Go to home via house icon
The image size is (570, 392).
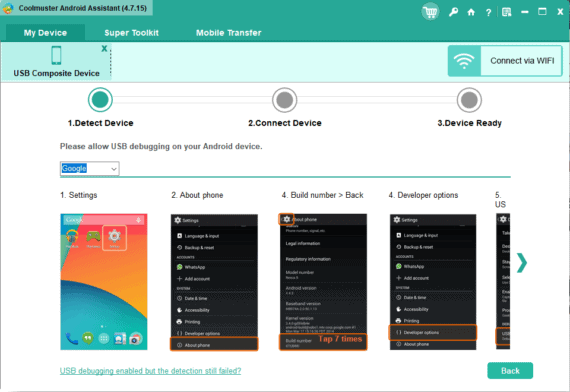click(x=471, y=12)
